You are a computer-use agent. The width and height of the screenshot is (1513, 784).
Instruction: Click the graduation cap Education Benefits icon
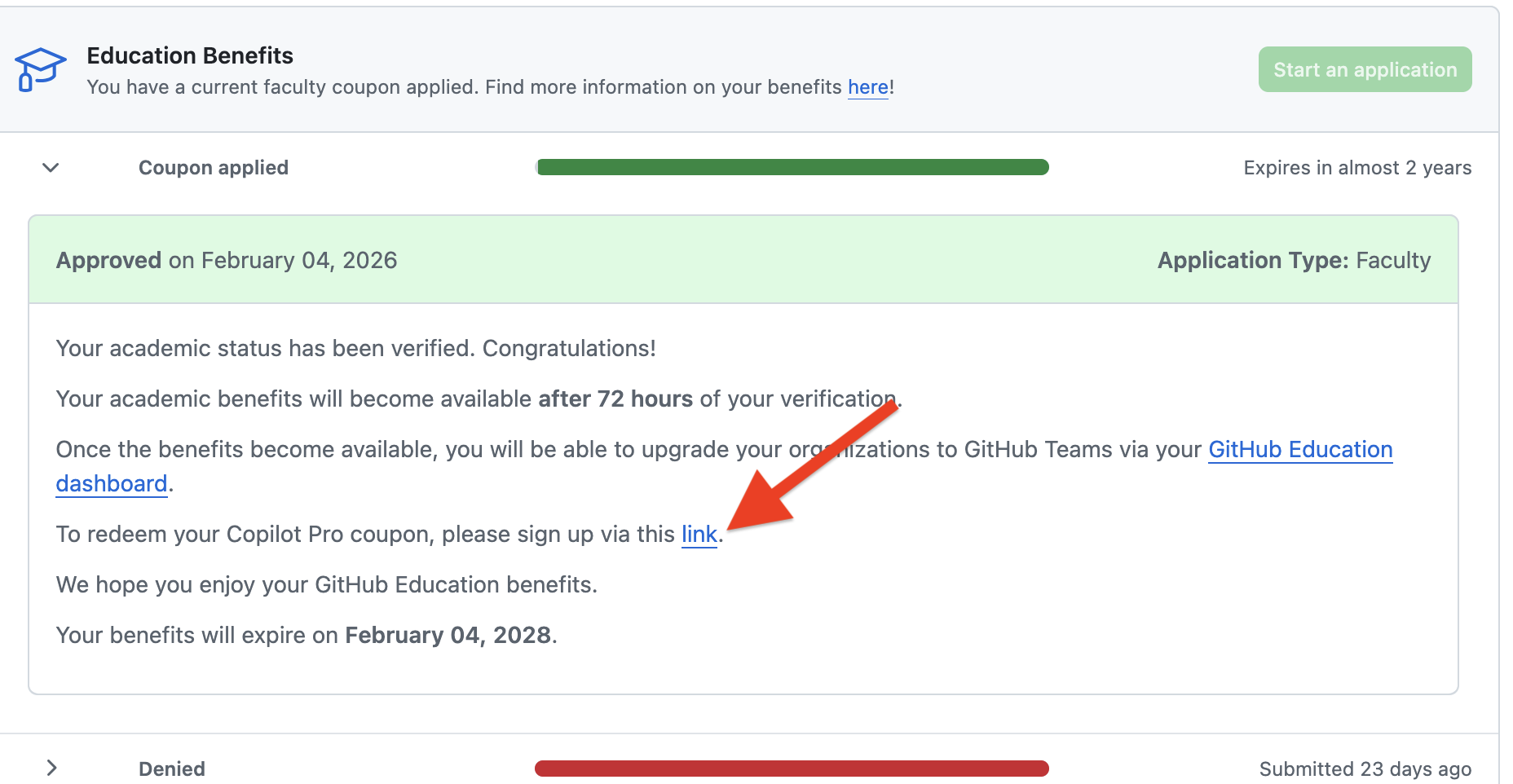(39, 70)
